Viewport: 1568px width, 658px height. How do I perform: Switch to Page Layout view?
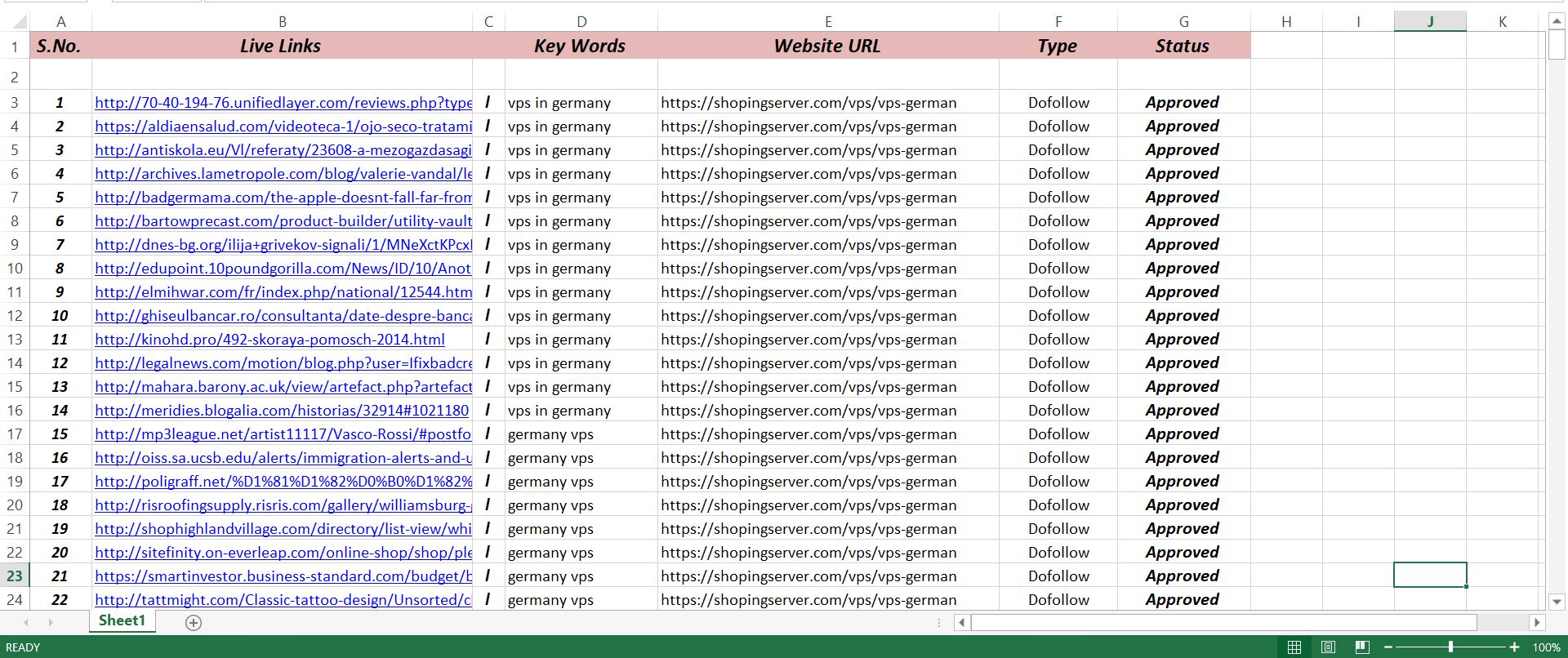[x=1328, y=647]
